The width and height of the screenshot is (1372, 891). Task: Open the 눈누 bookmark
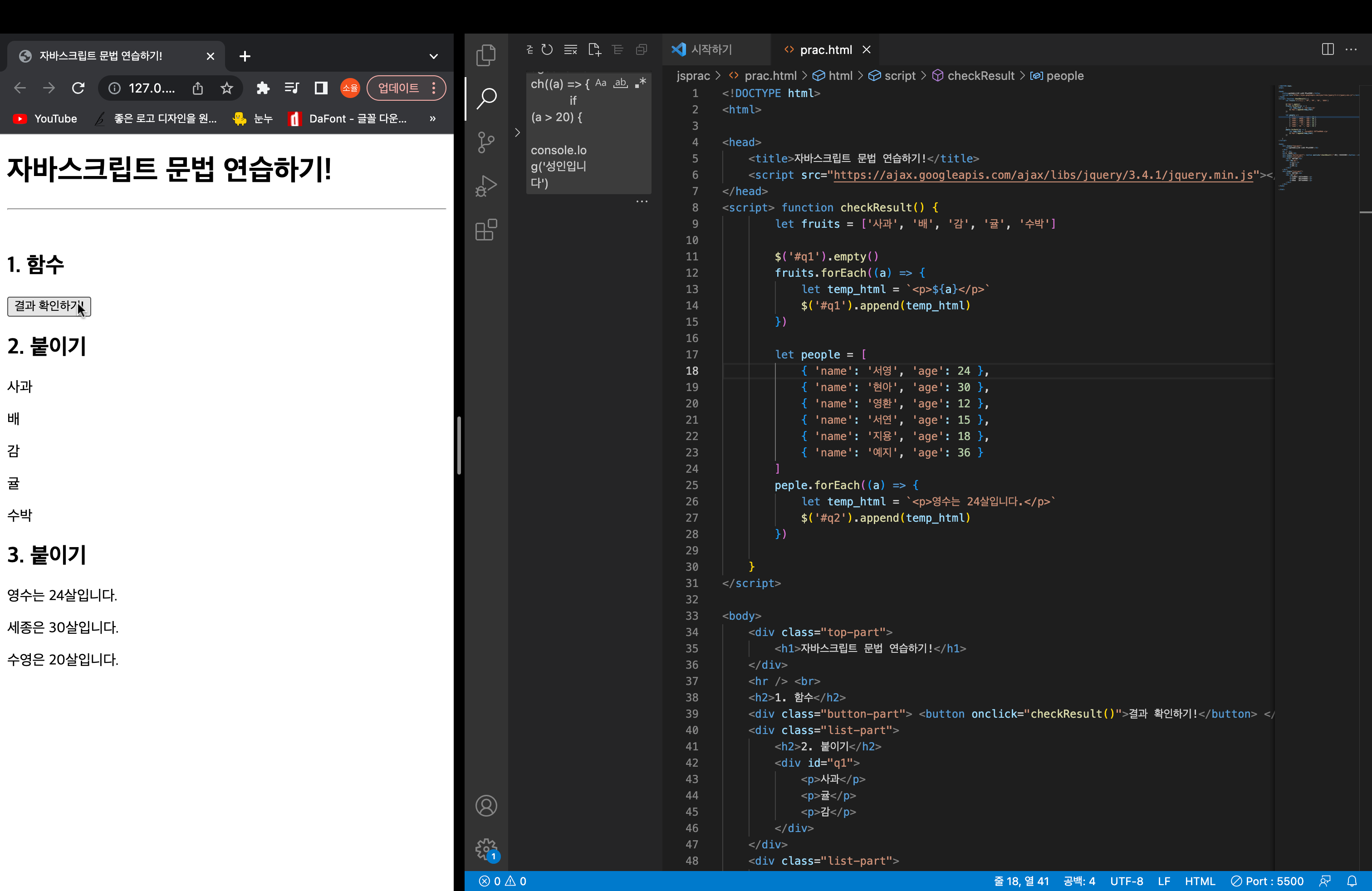coord(253,119)
